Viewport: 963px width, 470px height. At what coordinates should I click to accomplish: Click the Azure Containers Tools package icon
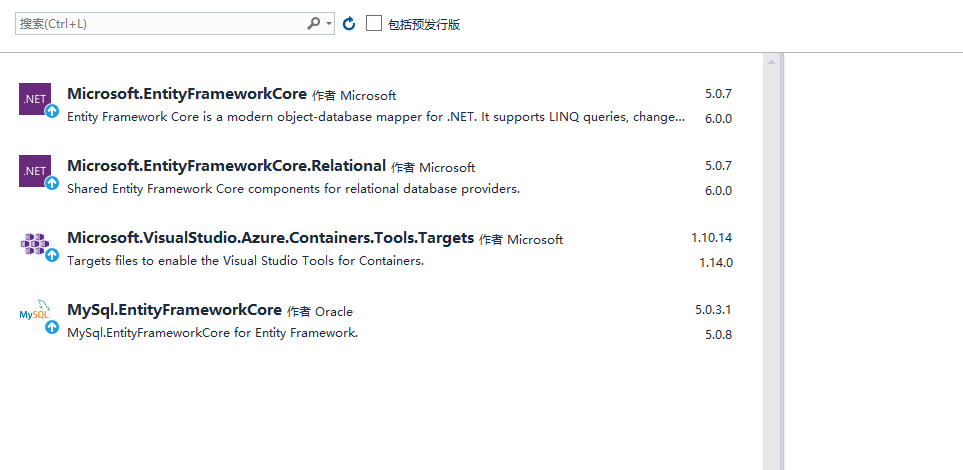tap(34, 243)
